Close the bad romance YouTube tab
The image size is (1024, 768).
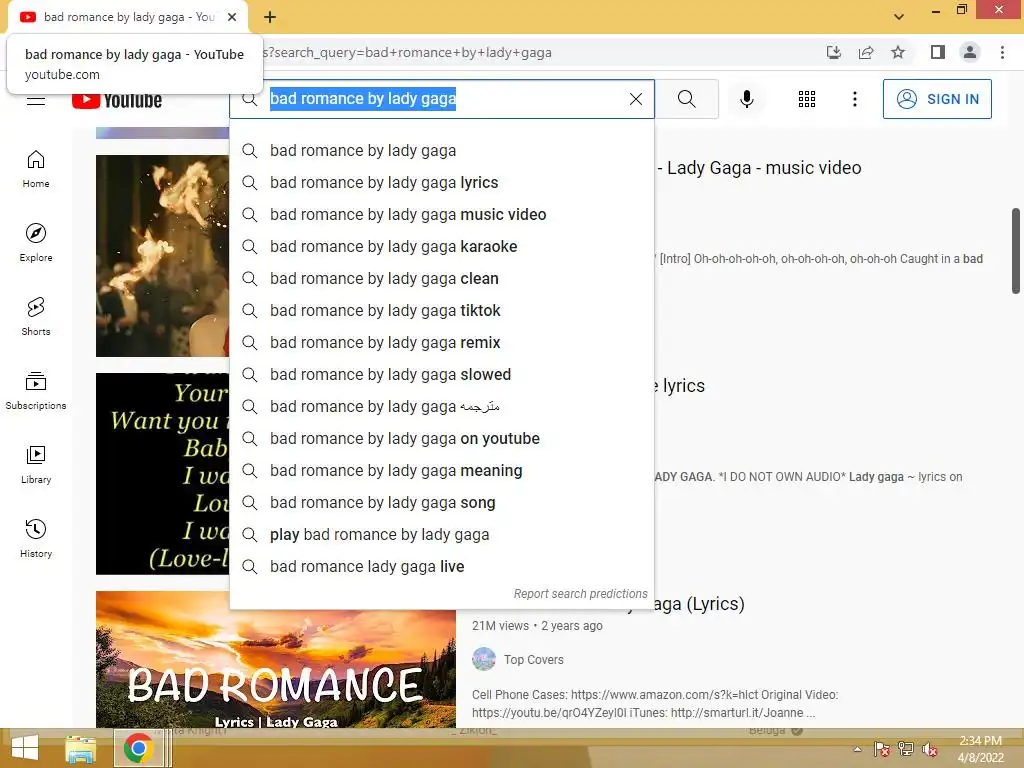click(232, 17)
